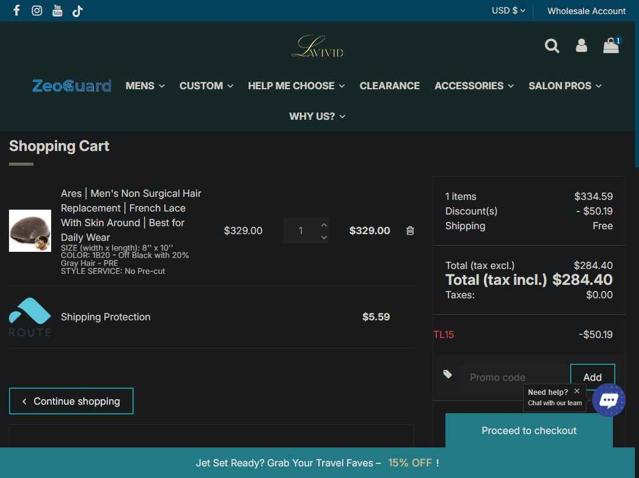Click the Add promo code button

(592, 377)
